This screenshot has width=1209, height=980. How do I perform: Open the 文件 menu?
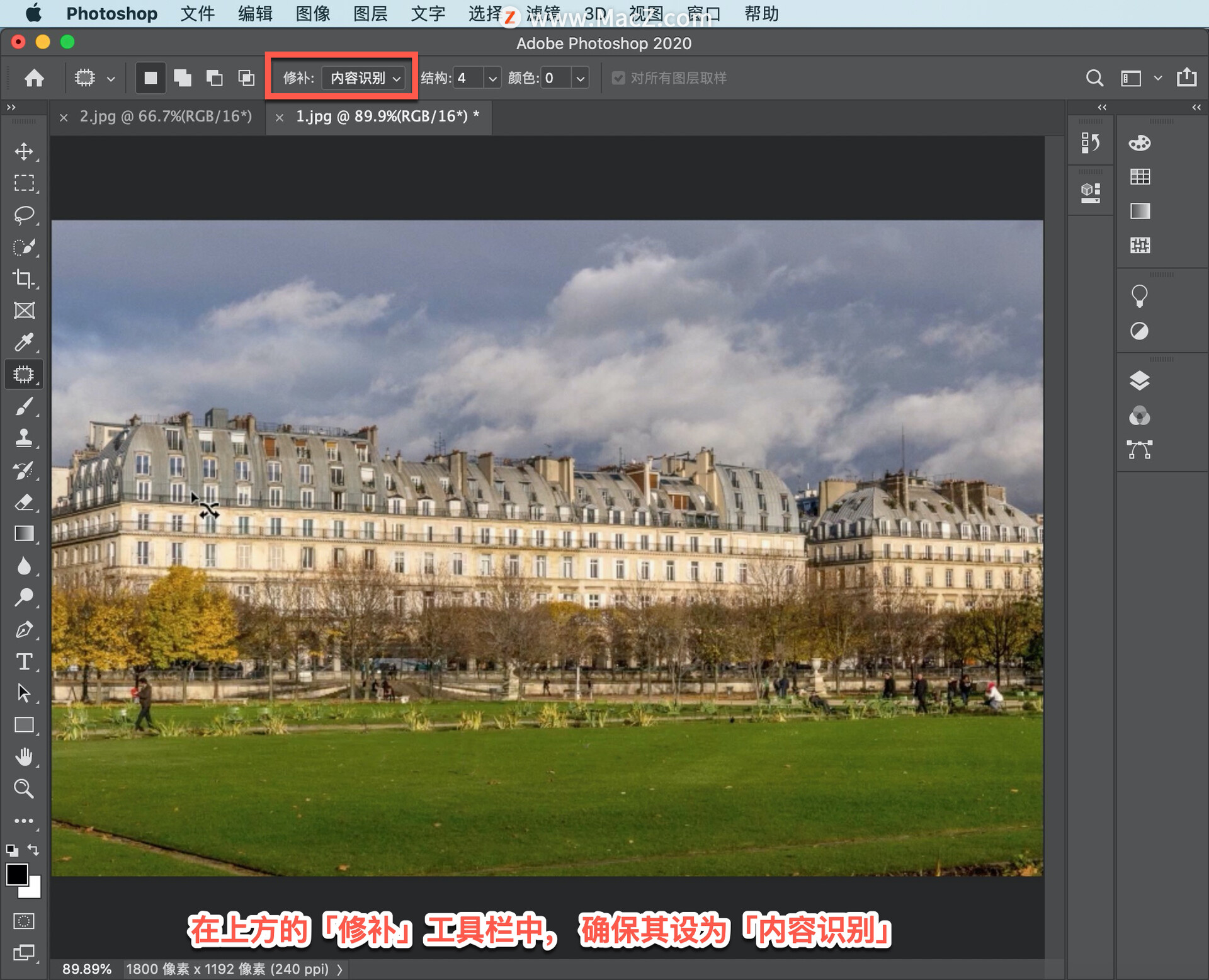click(x=198, y=13)
